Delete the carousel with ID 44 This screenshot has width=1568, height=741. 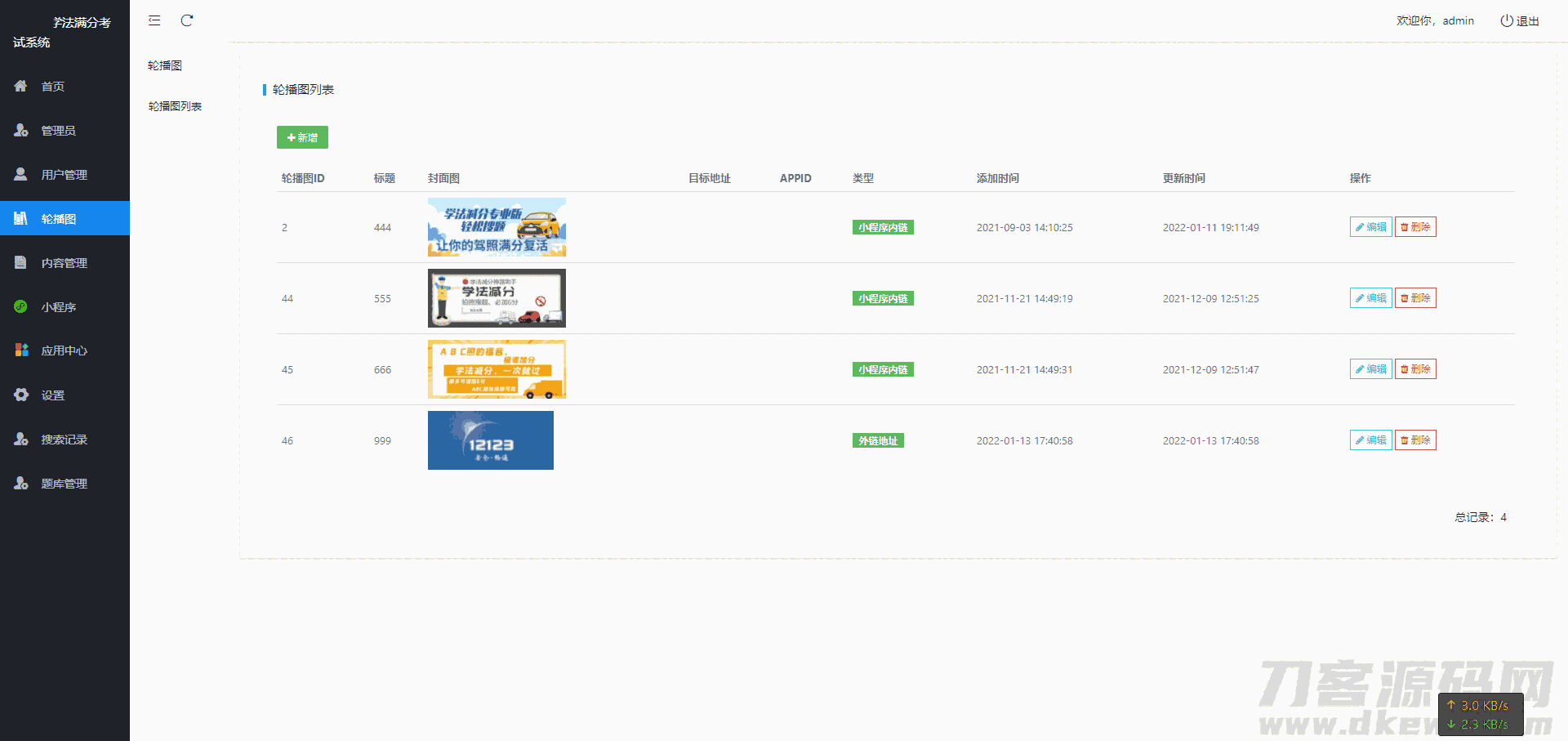tap(1415, 298)
